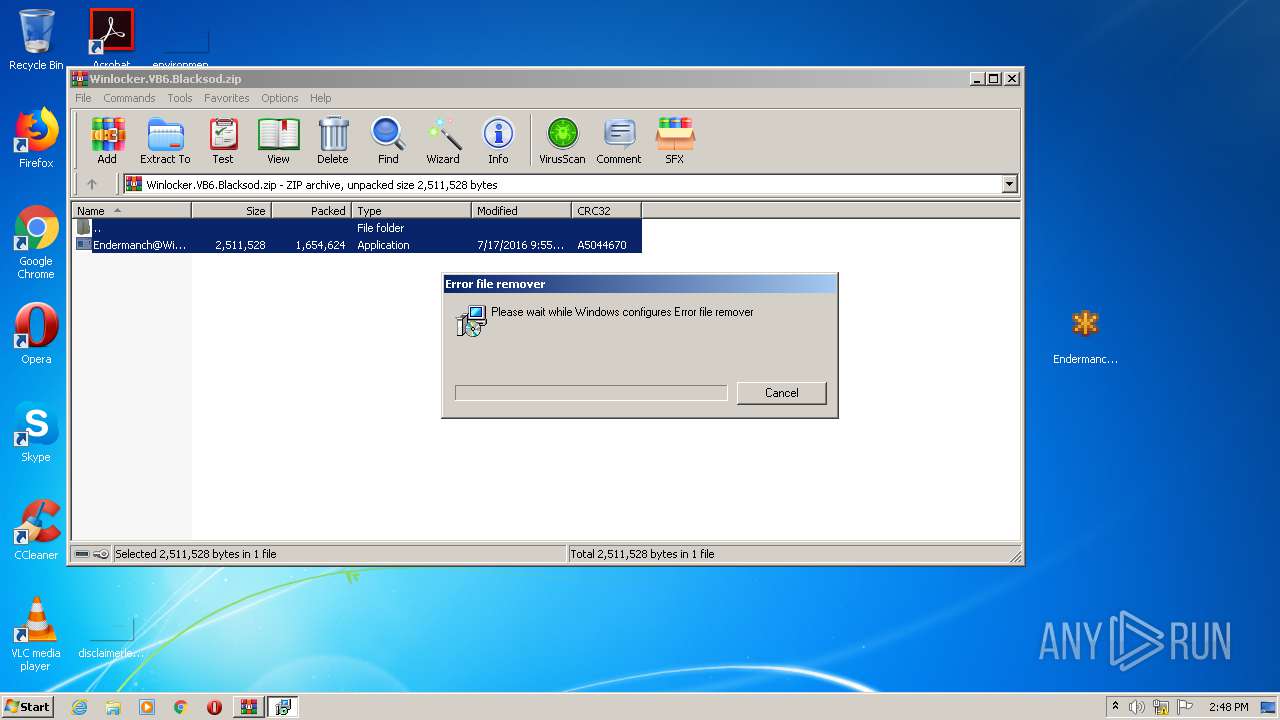Sort the list by Name column
This screenshot has height=720, width=1280.
point(131,210)
